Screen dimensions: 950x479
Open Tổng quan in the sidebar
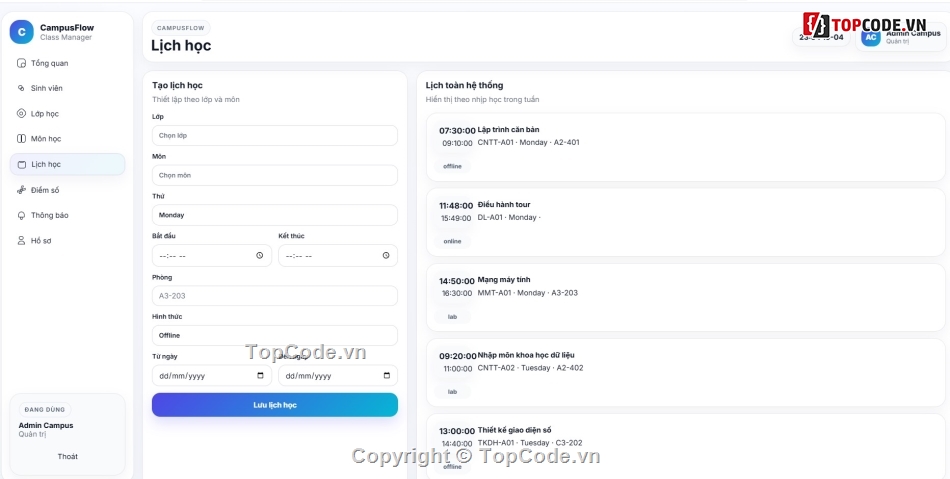click(x=67, y=63)
